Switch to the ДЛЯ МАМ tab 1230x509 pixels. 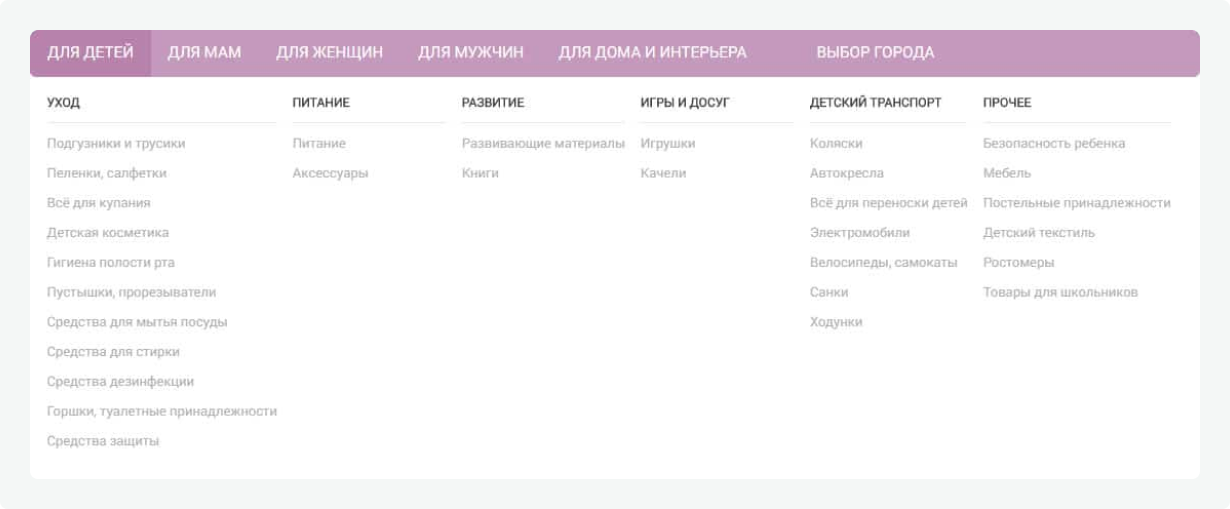204,53
